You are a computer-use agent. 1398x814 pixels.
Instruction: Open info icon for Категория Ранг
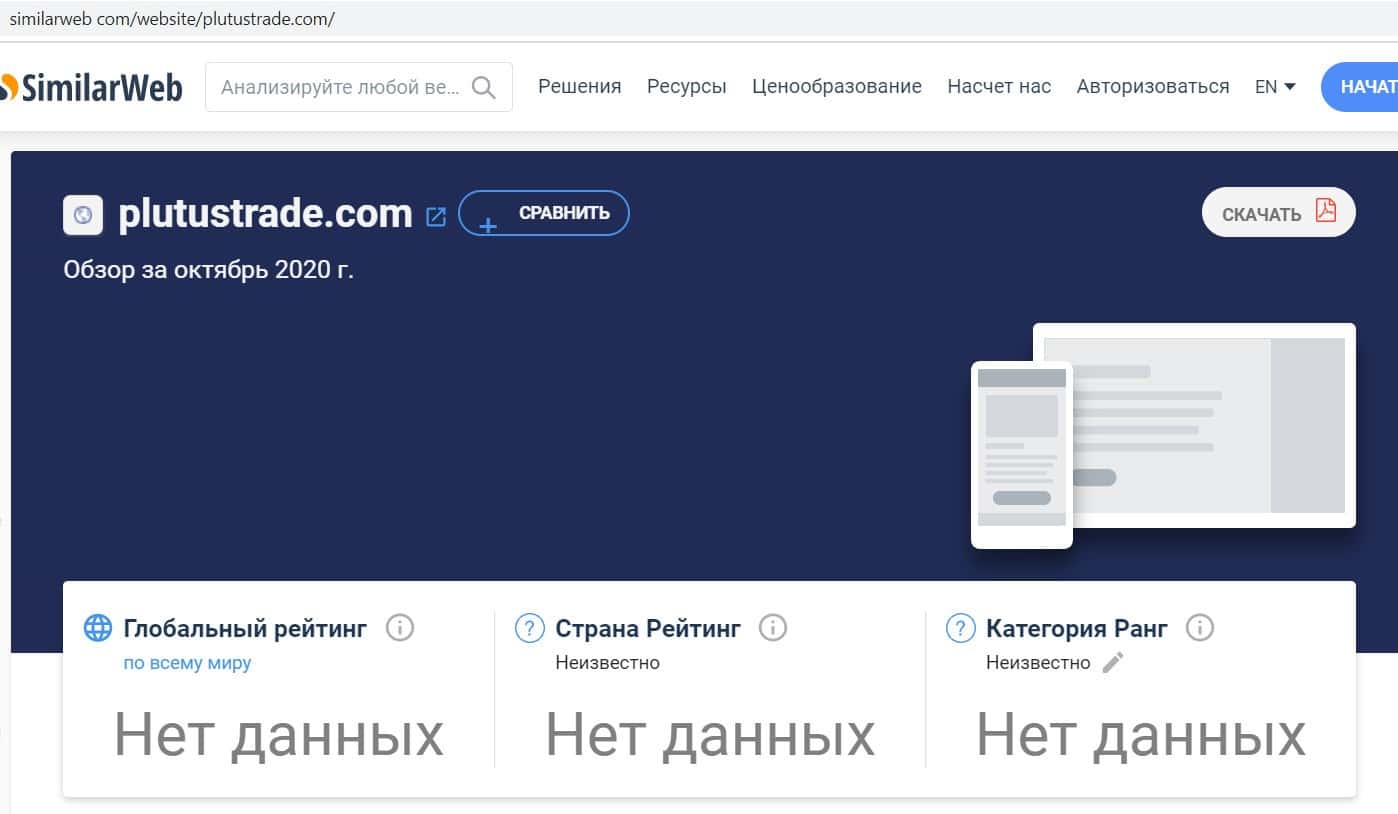pos(1199,628)
